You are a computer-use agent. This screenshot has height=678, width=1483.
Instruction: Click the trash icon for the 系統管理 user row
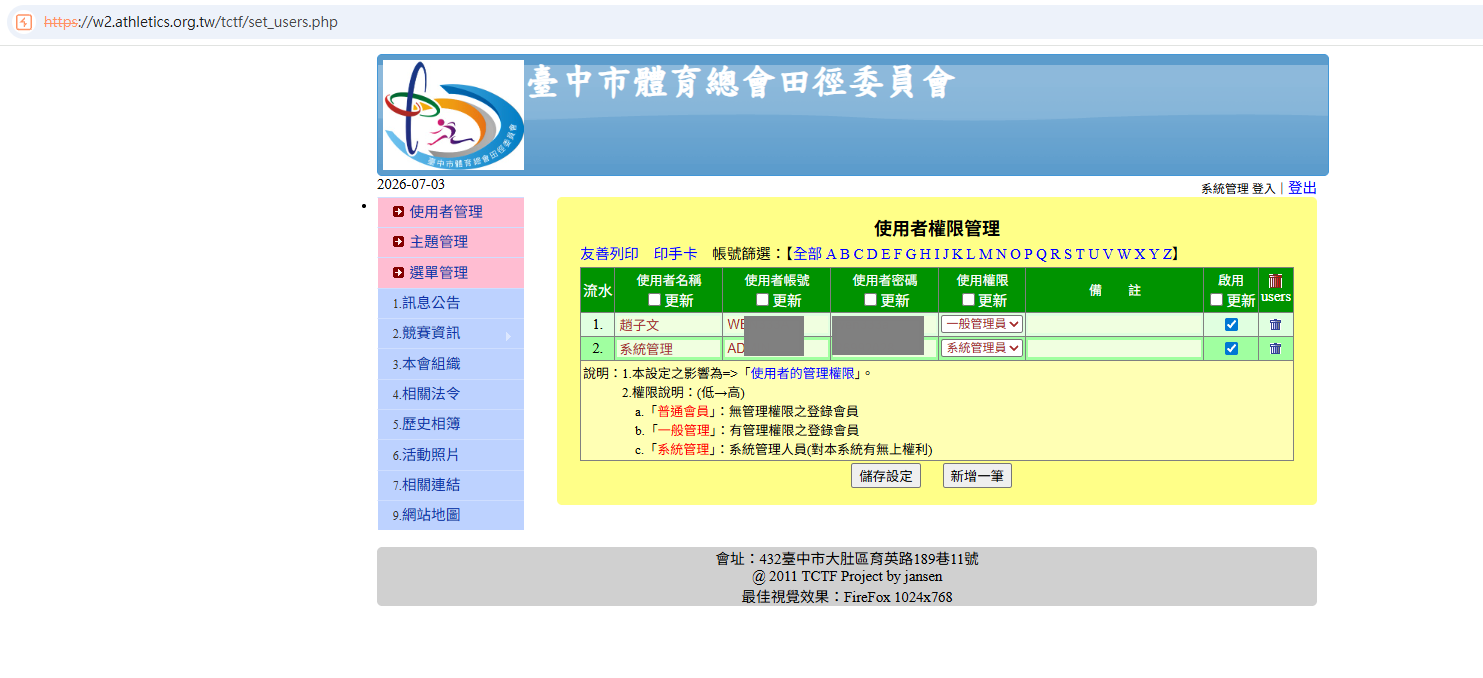point(1275,348)
